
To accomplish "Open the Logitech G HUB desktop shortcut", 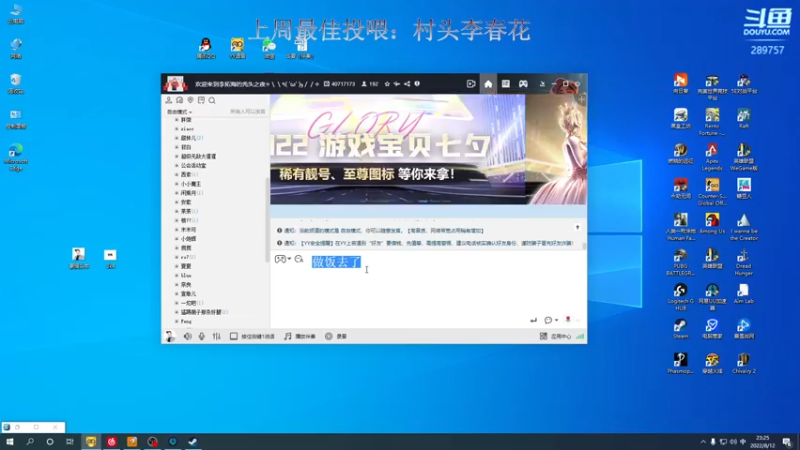I will (680, 297).
